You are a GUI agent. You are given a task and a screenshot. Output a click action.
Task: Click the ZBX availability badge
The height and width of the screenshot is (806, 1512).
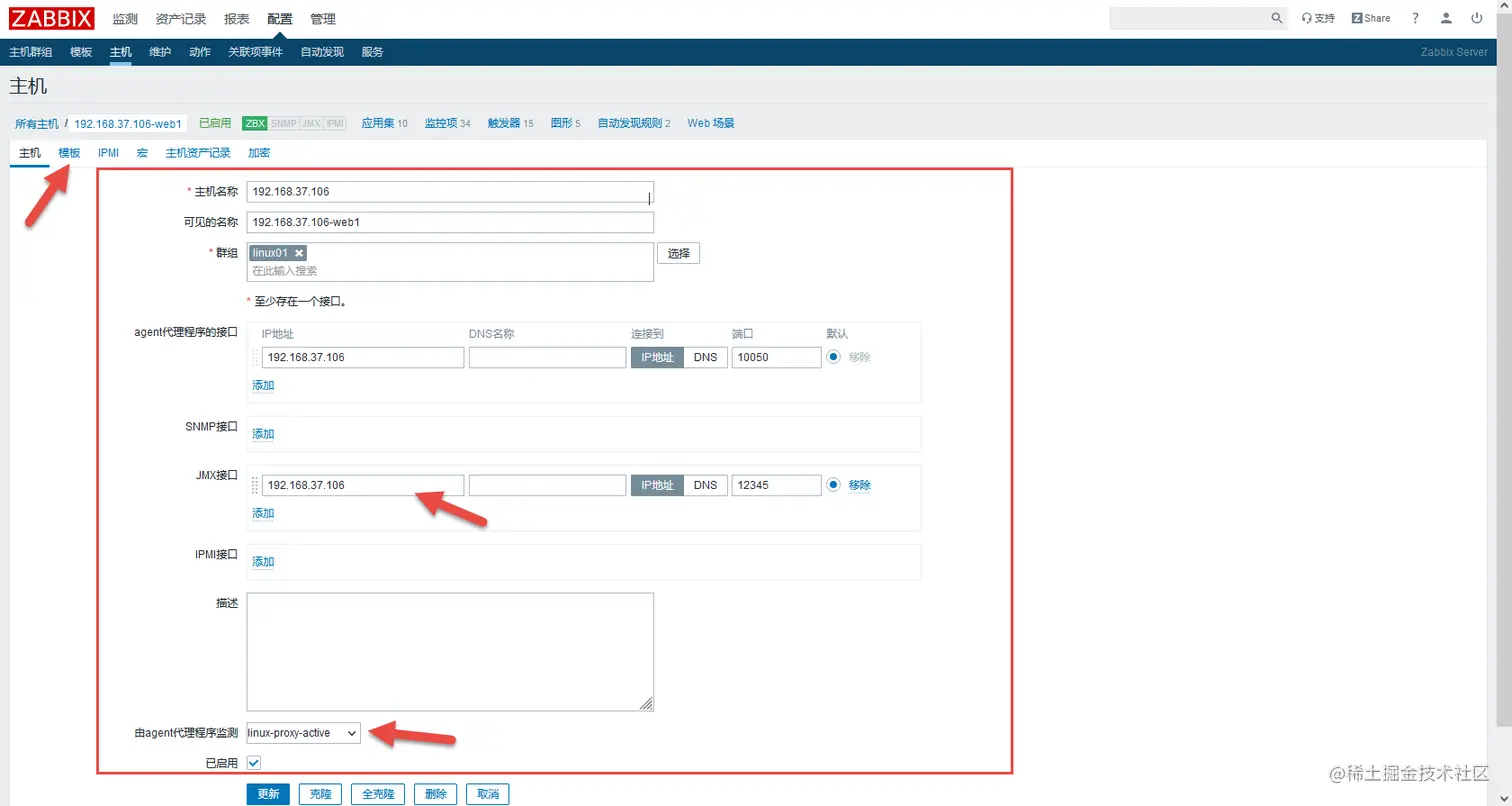pyautogui.click(x=255, y=123)
